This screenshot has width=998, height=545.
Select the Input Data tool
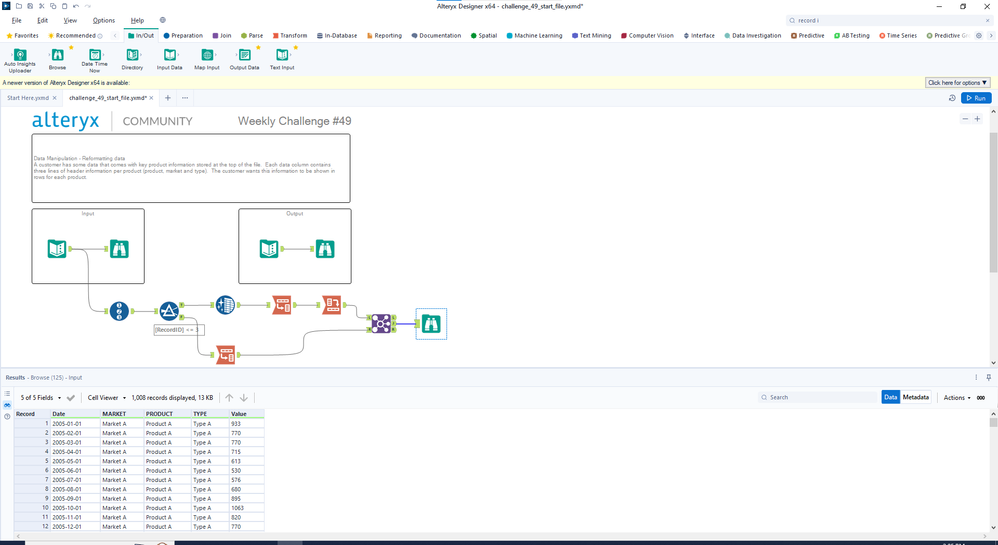click(x=169, y=59)
